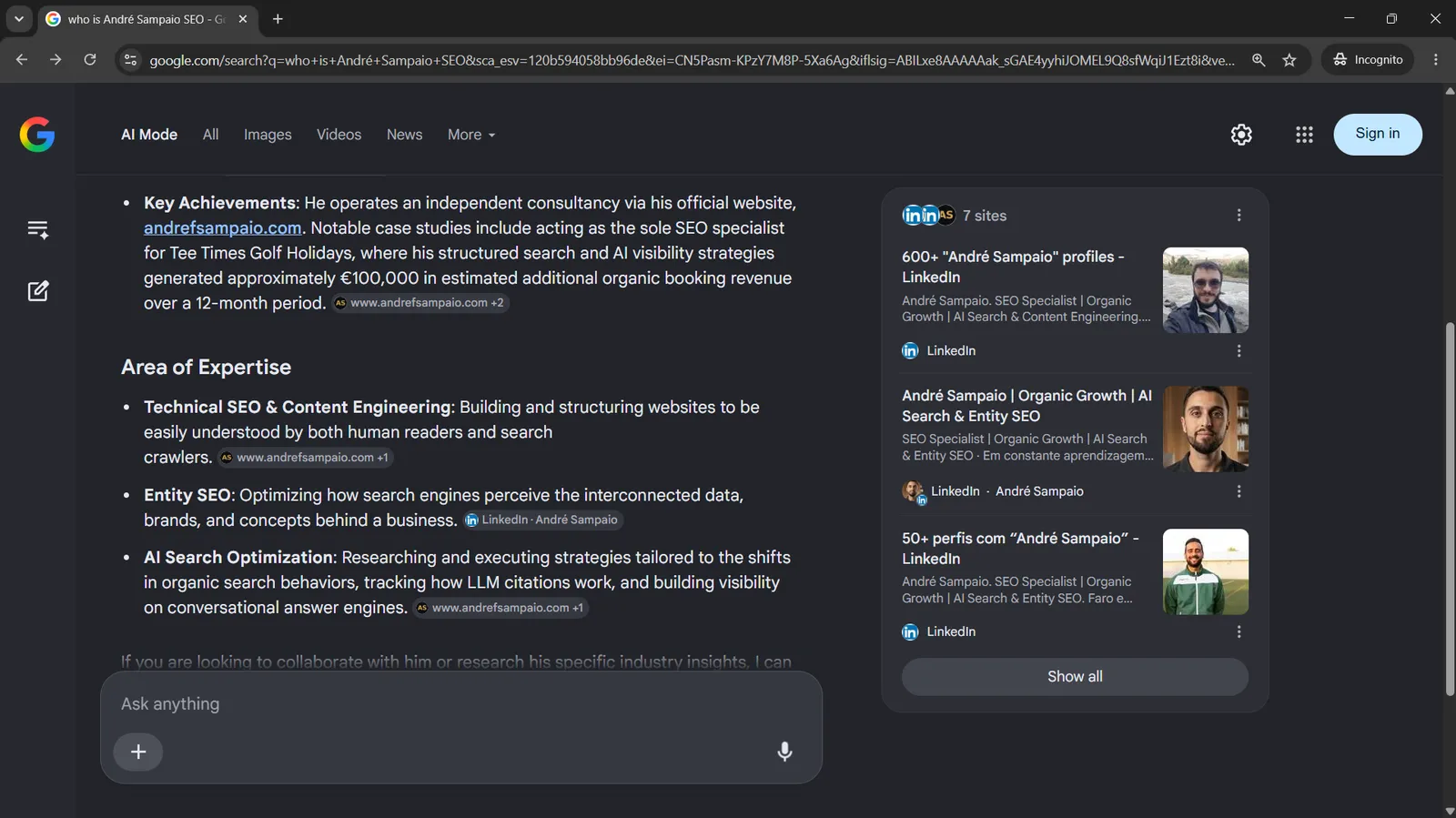The height and width of the screenshot is (818, 1456).
Task: Click the zoom magnifier icon in address bar
Action: pos(1259,60)
